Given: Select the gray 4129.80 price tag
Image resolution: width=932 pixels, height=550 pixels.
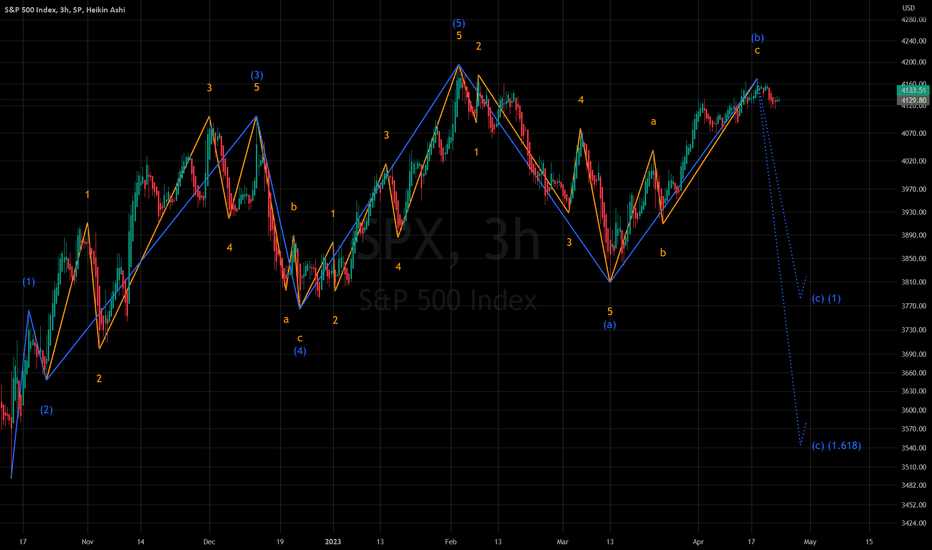Looking at the screenshot, I should (912, 100).
